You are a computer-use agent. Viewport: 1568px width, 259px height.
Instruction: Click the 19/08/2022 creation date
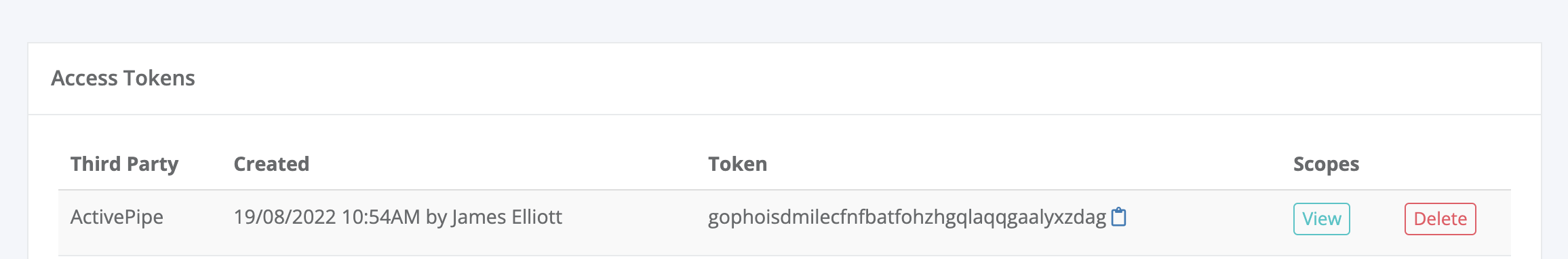tap(285, 217)
